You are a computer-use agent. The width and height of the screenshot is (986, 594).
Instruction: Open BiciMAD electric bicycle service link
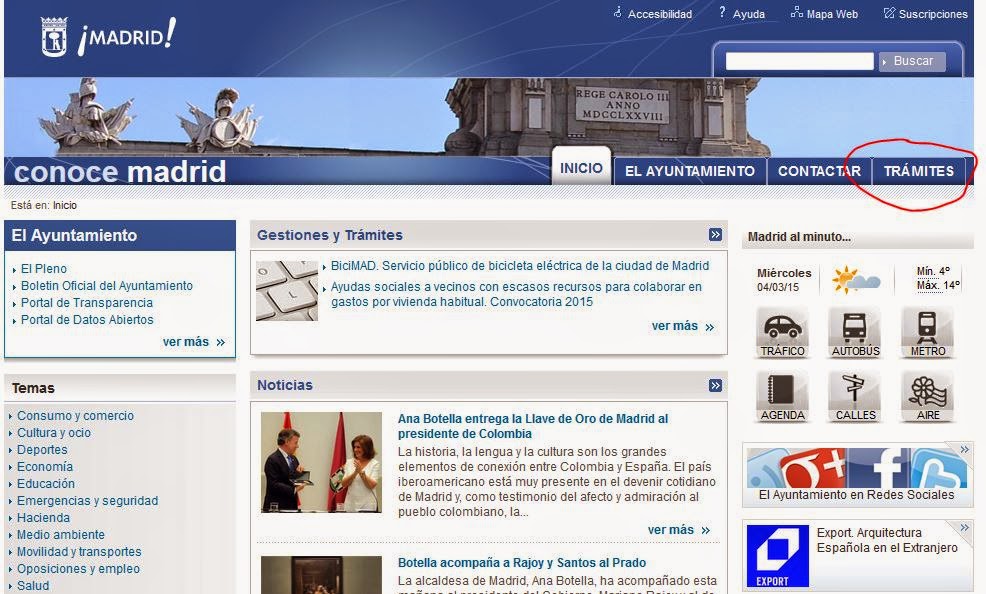pos(520,266)
